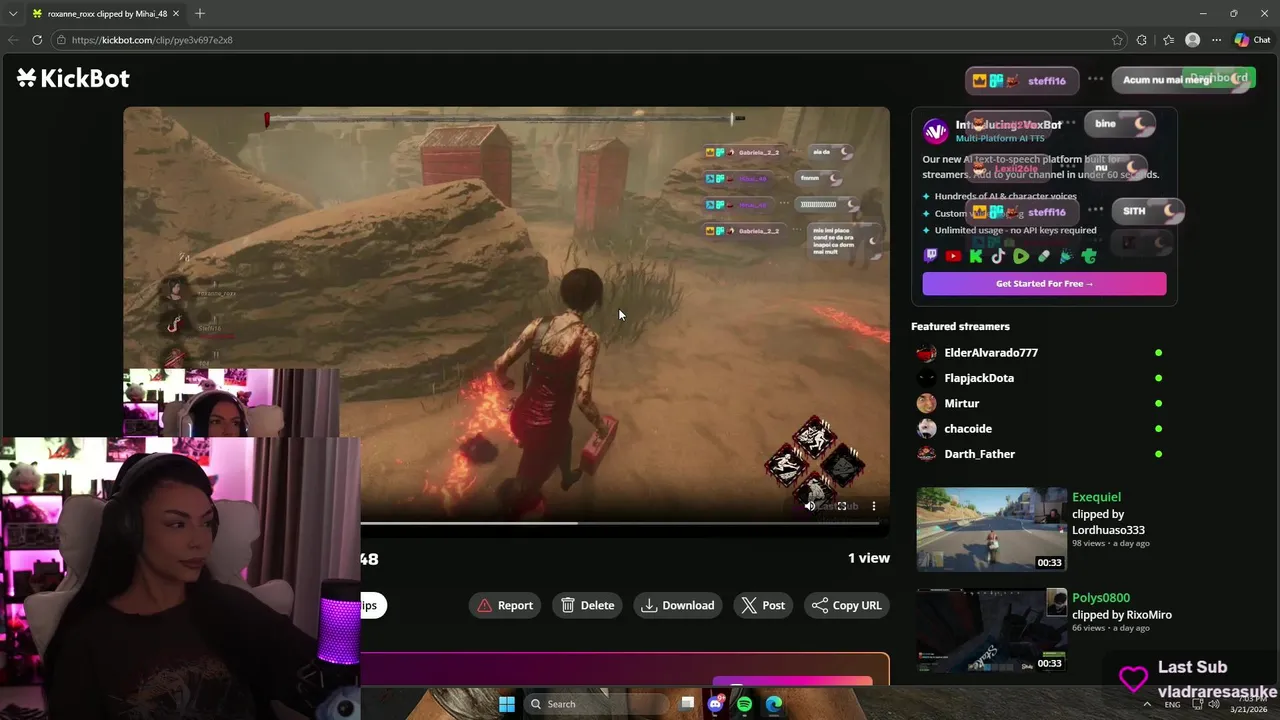Download the clip
This screenshot has height=720, width=1280.
(678, 605)
